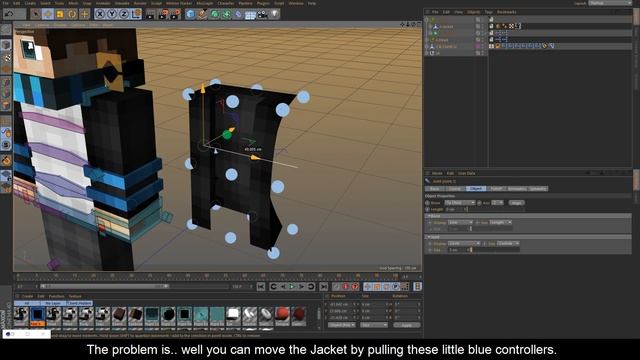The height and width of the screenshot is (360, 640).
Task: Toggle the coordinate system icon
Action: point(136,14)
